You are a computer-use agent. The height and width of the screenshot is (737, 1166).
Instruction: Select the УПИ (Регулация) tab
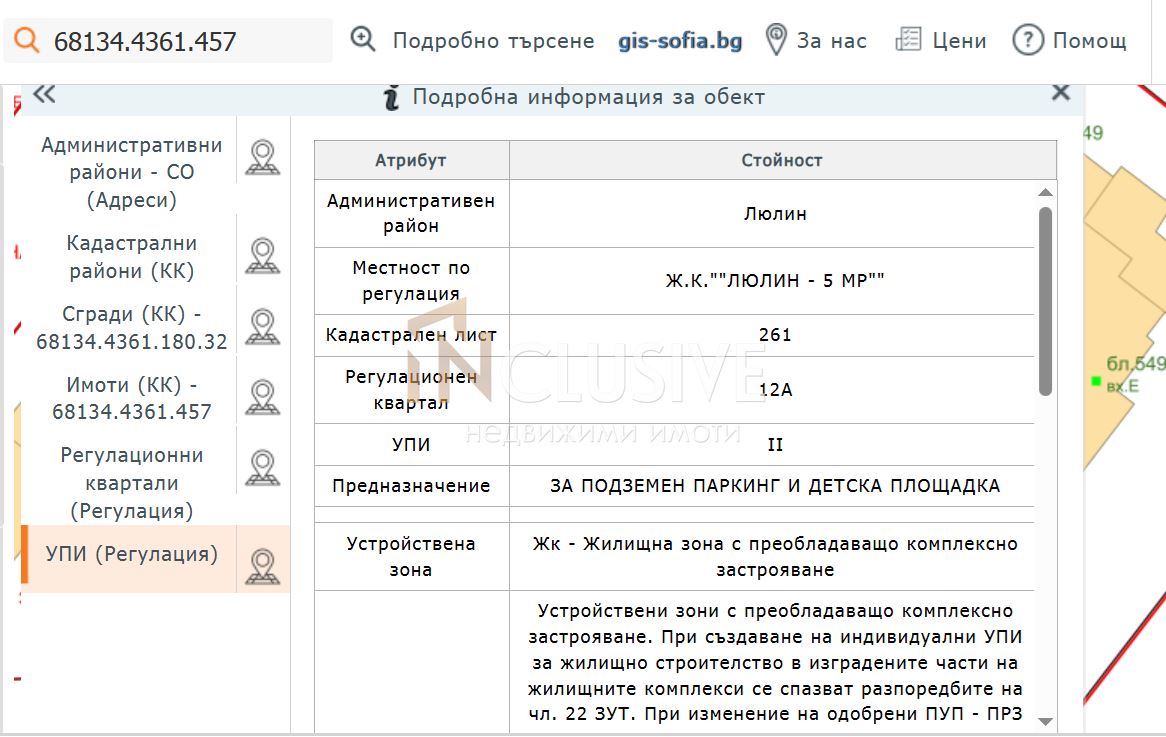coord(132,554)
